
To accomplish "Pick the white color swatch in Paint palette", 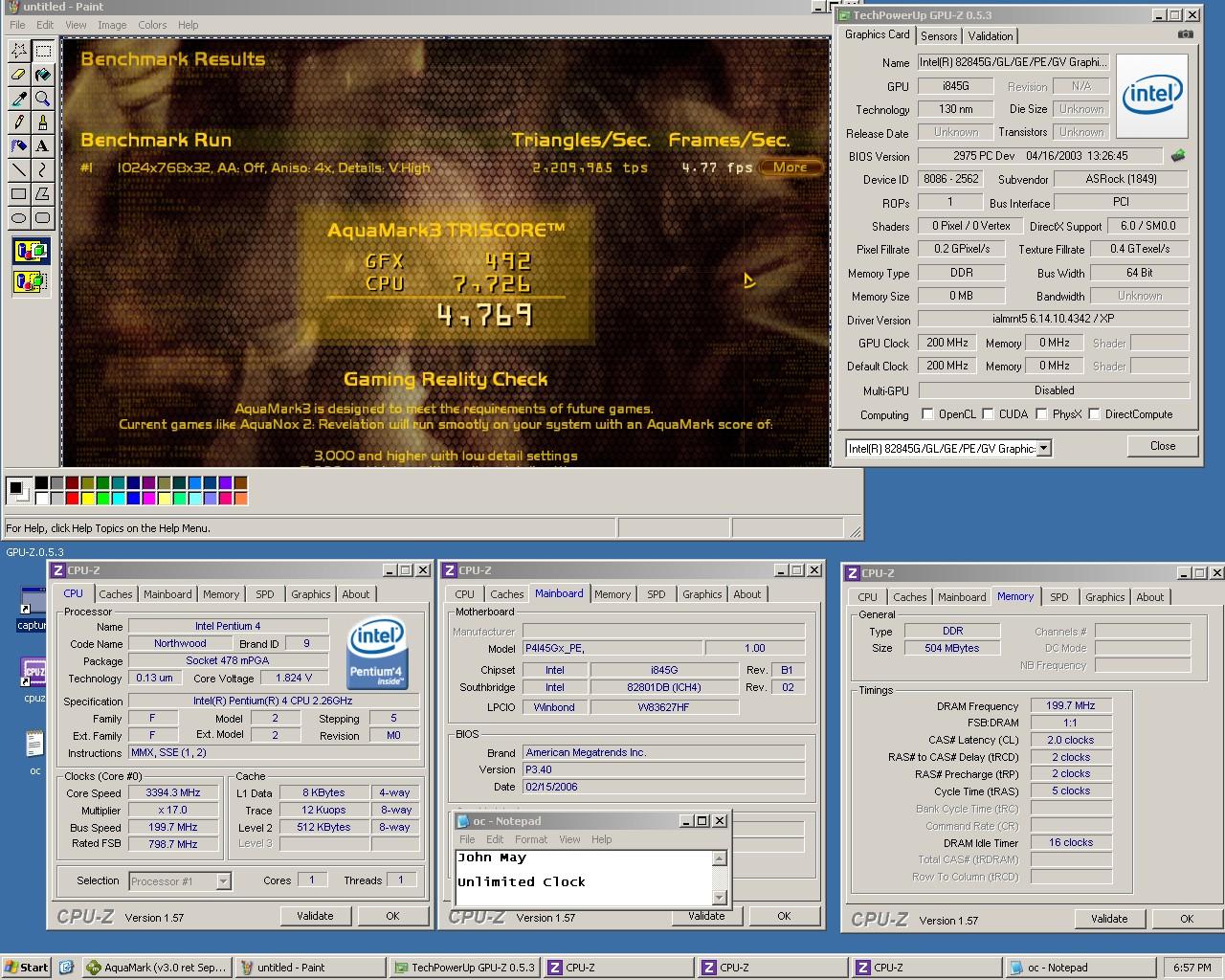I will [x=42, y=498].
